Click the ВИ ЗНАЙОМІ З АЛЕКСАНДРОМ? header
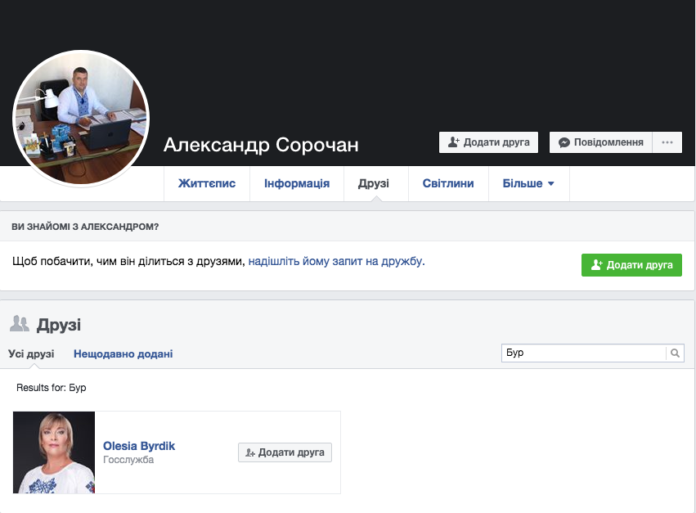 click(85, 227)
